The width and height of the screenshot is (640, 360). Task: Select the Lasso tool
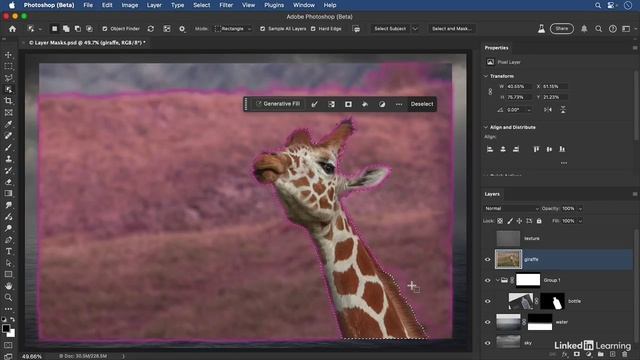8,78
